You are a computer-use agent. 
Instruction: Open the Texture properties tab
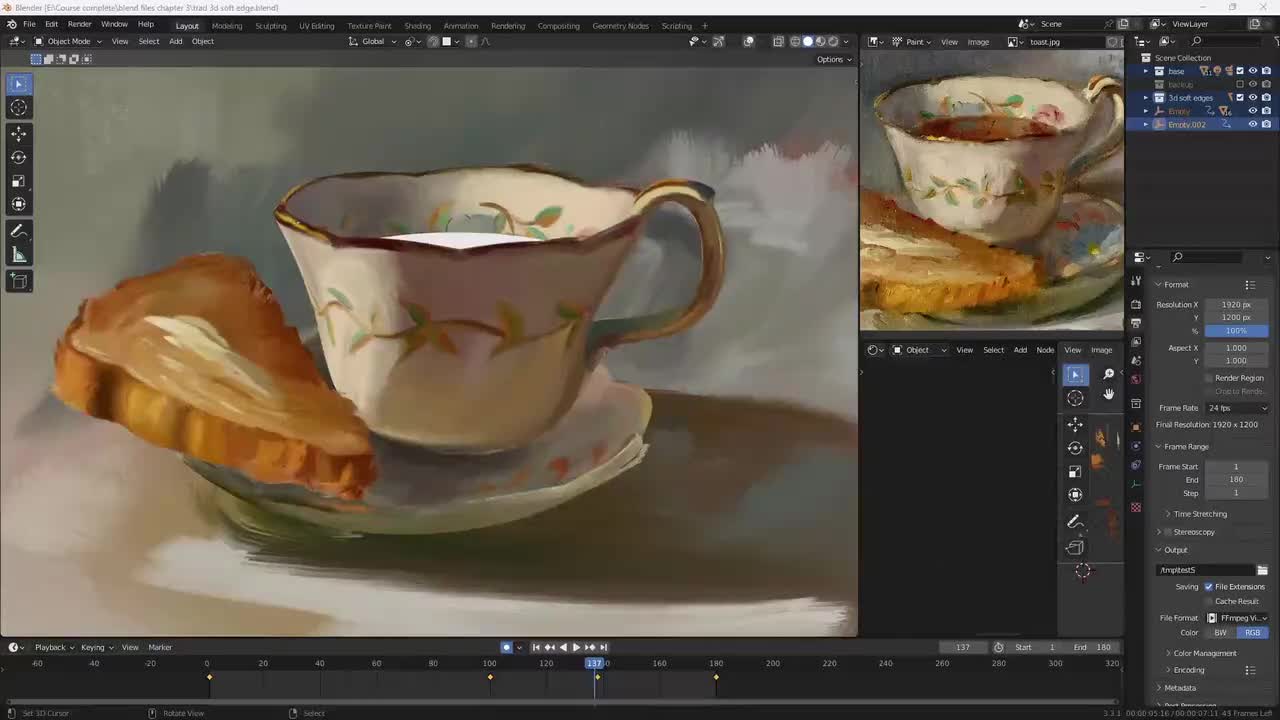click(1135, 507)
